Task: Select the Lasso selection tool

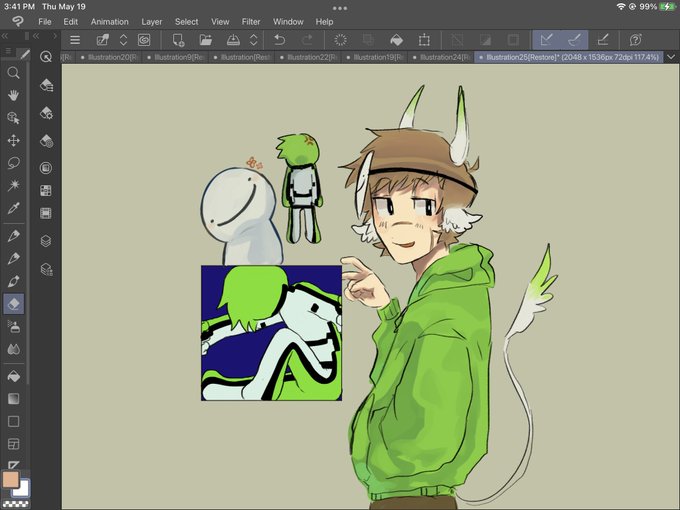Action: click(13, 163)
